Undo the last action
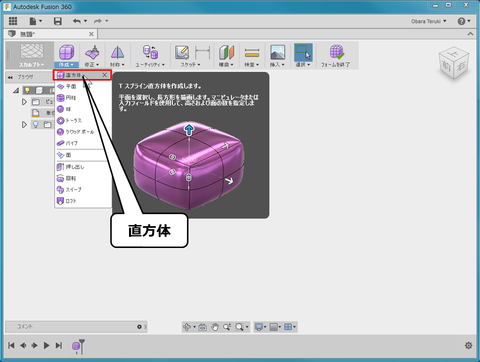 point(77,21)
